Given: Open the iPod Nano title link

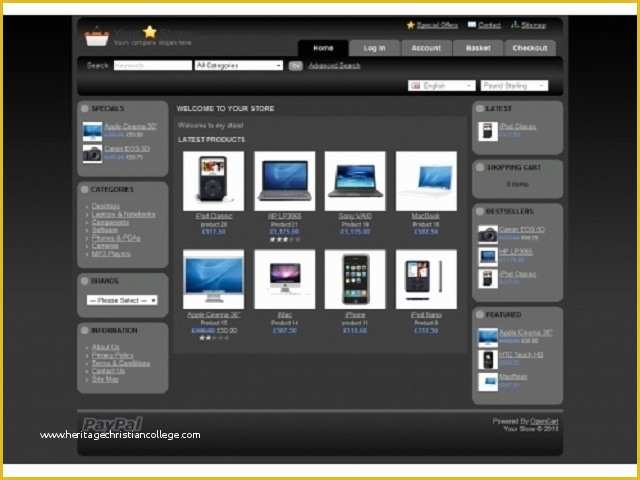Looking at the screenshot, I should coord(426,315).
